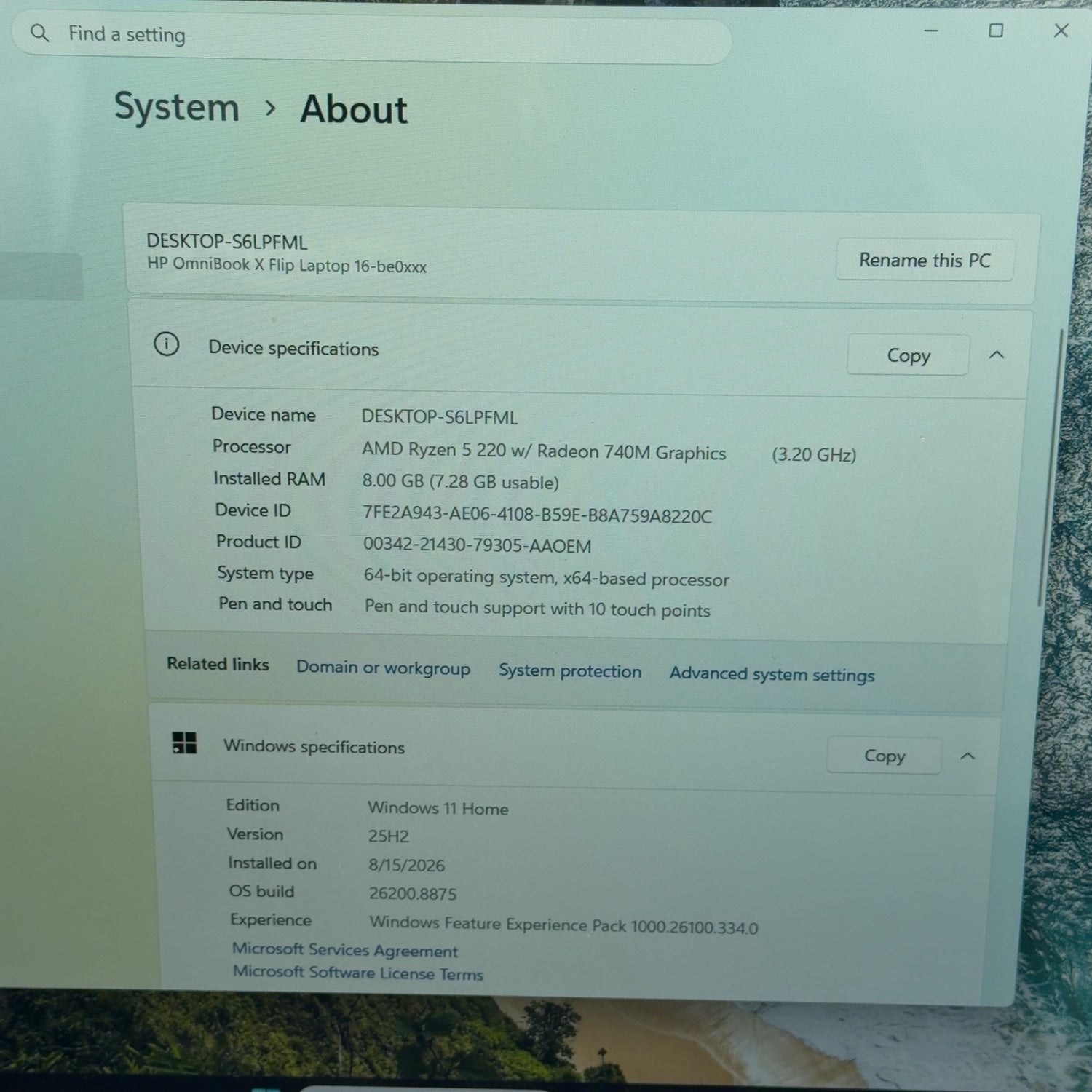Click the breadcrumb arrow between System and About
The height and width of the screenshot is (1092, 1092).
click(x=271, y=108)
